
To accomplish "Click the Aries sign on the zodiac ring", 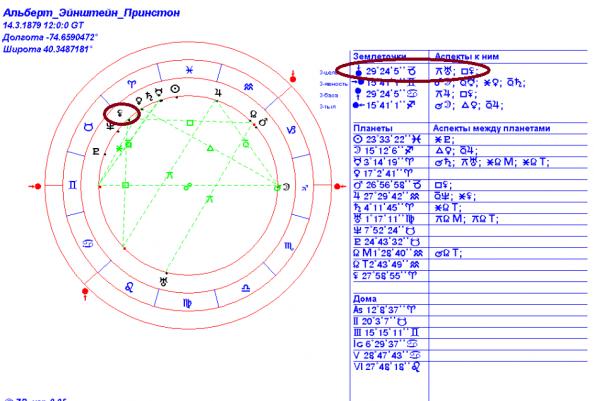I will [131, 84].
